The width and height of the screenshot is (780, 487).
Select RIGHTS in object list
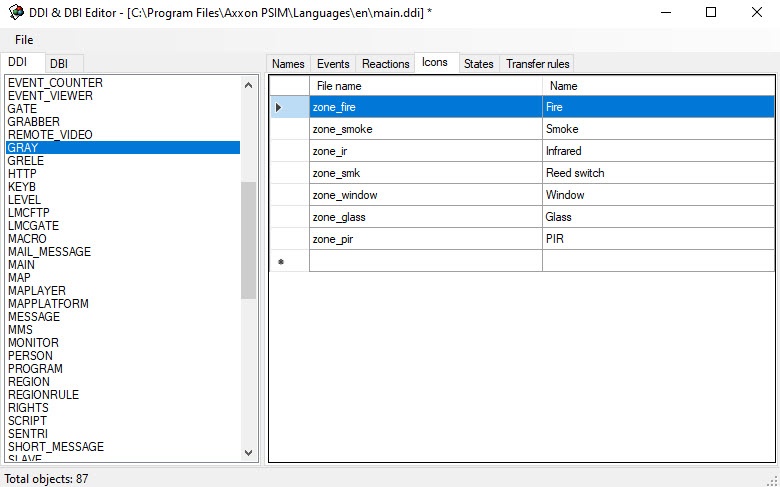pos(123,407)
